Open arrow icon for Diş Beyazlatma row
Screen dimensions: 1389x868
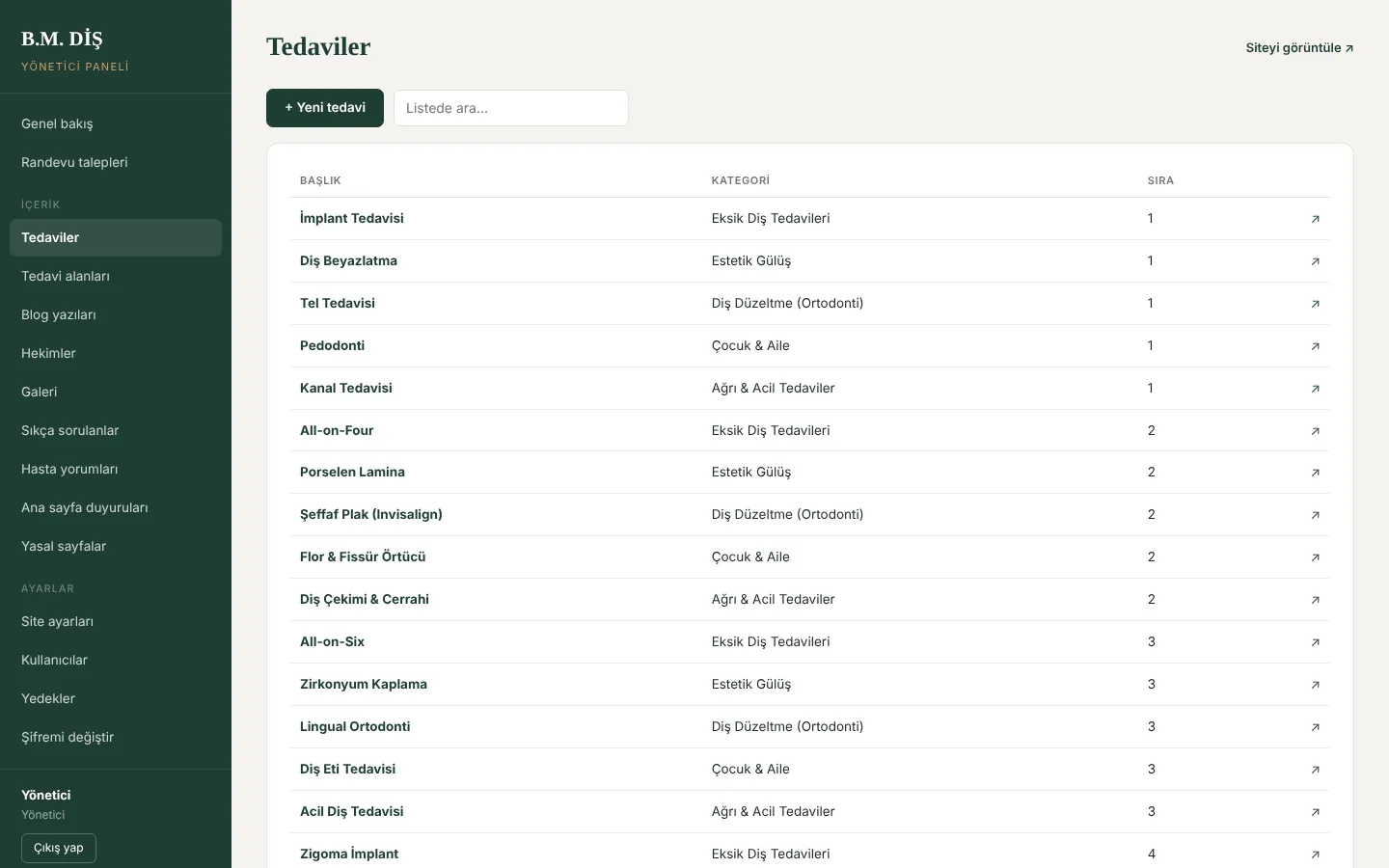click(x=1315, y=261)
